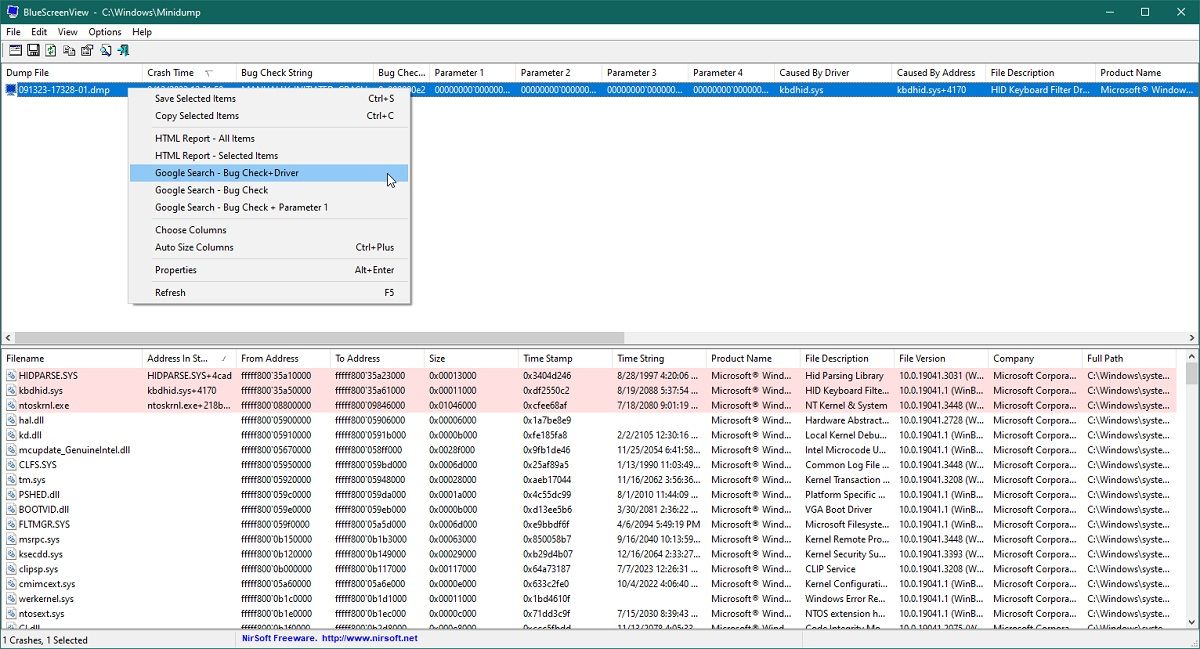
Task: Click the Save floppy disk icon
Action: [x=33, y=50]
